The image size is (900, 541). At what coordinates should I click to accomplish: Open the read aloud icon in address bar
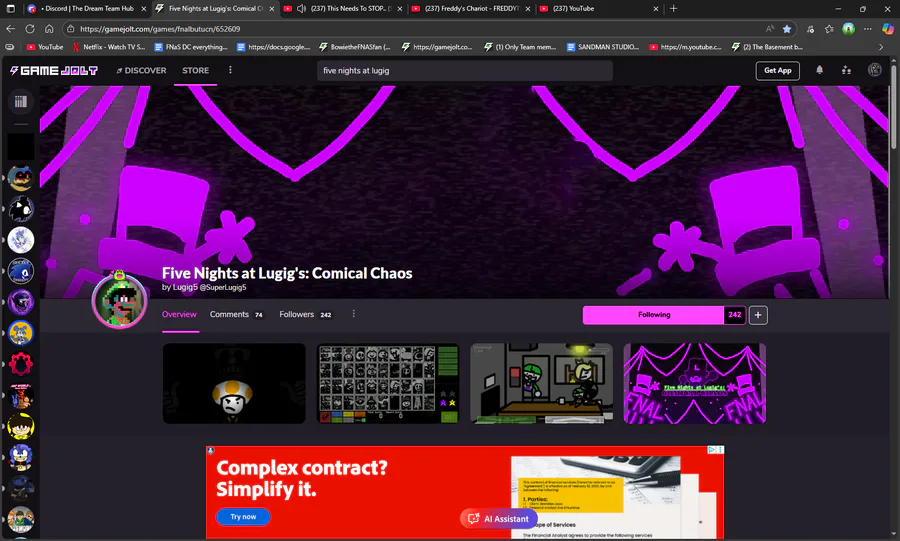770,29
